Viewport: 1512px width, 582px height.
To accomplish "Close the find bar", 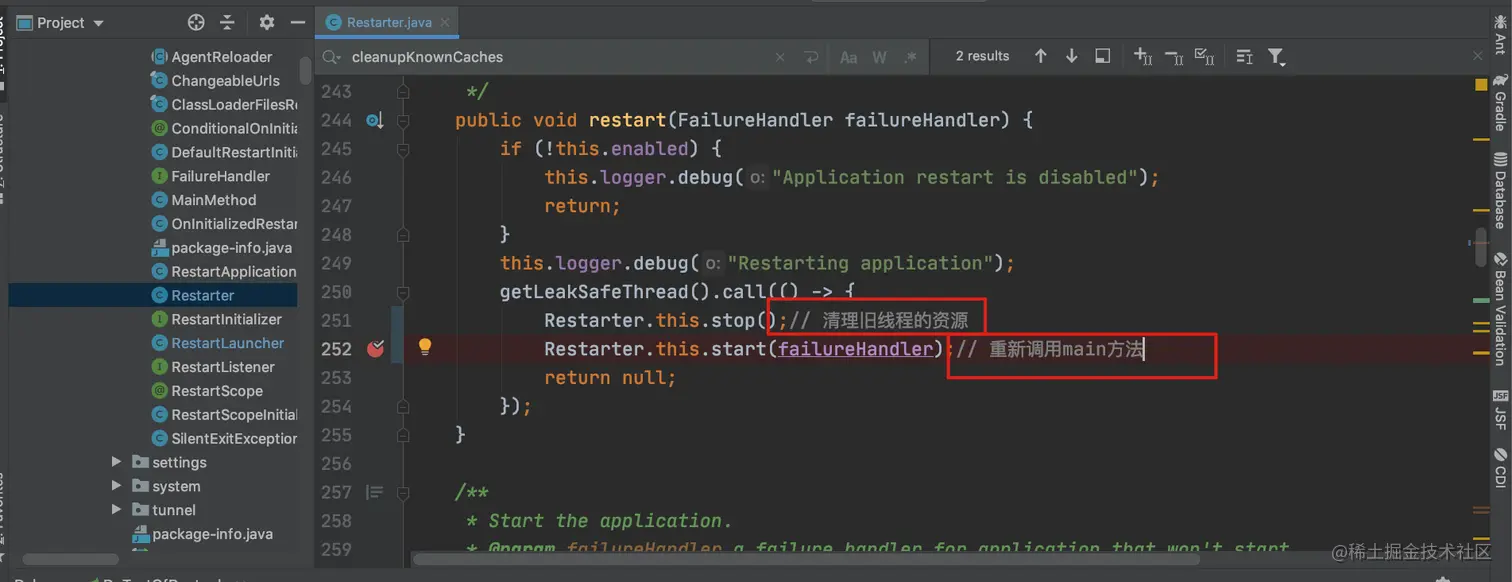I will (1479, 57).
